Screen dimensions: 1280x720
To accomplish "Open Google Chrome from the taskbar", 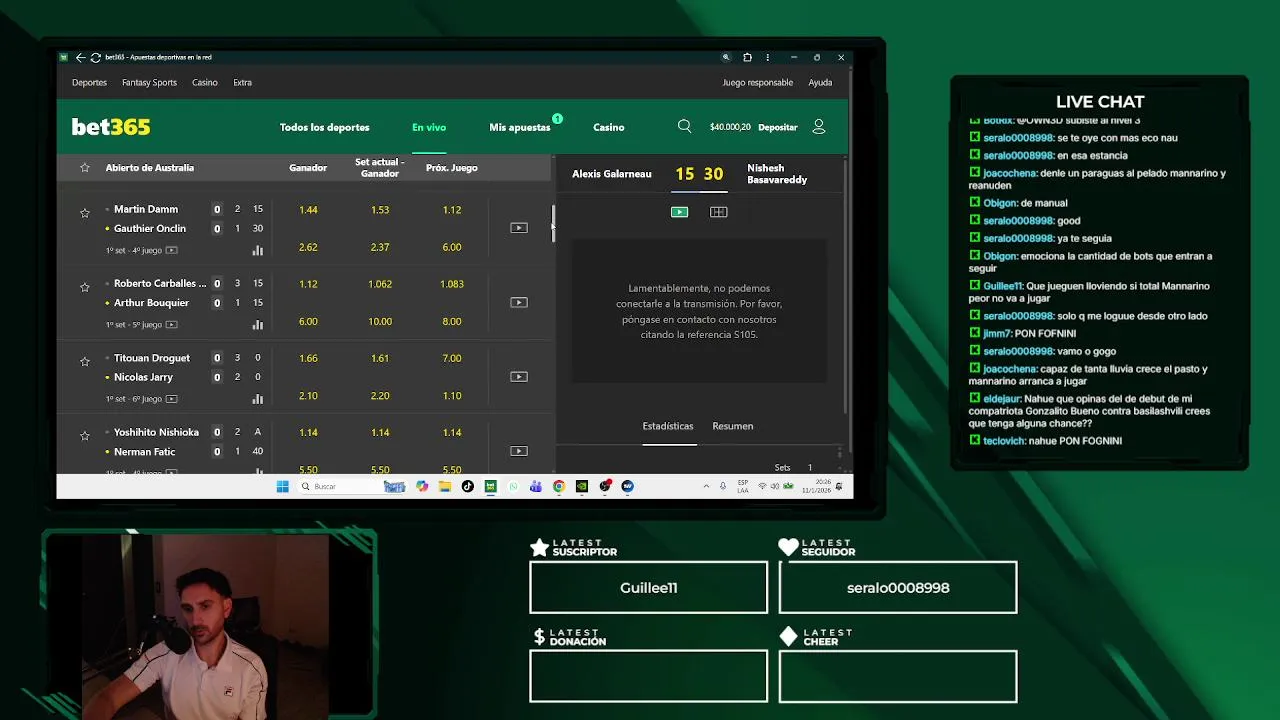I will tap(558, 487).
